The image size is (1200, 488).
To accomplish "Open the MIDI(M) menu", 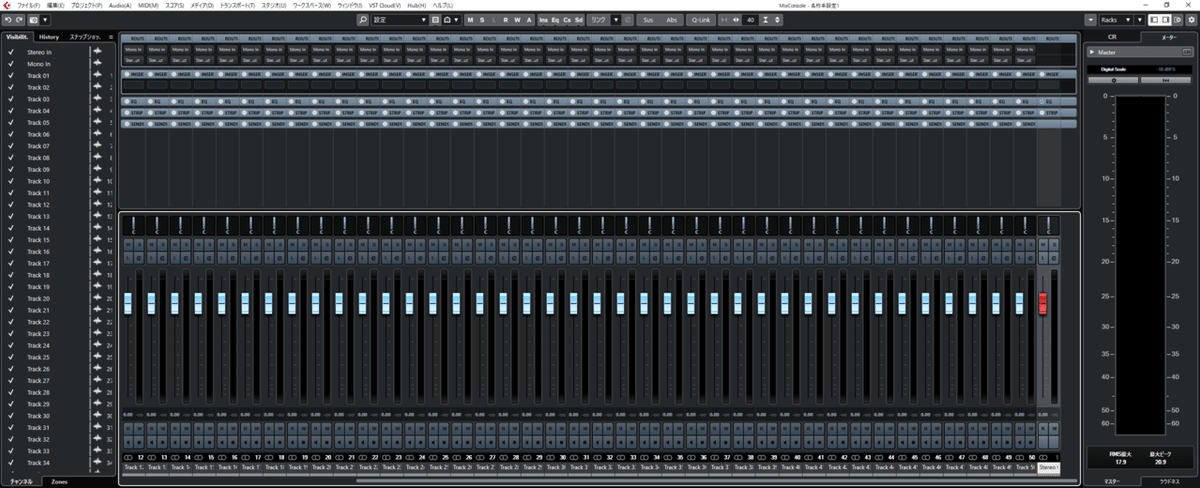I will [x=147, y=5].
